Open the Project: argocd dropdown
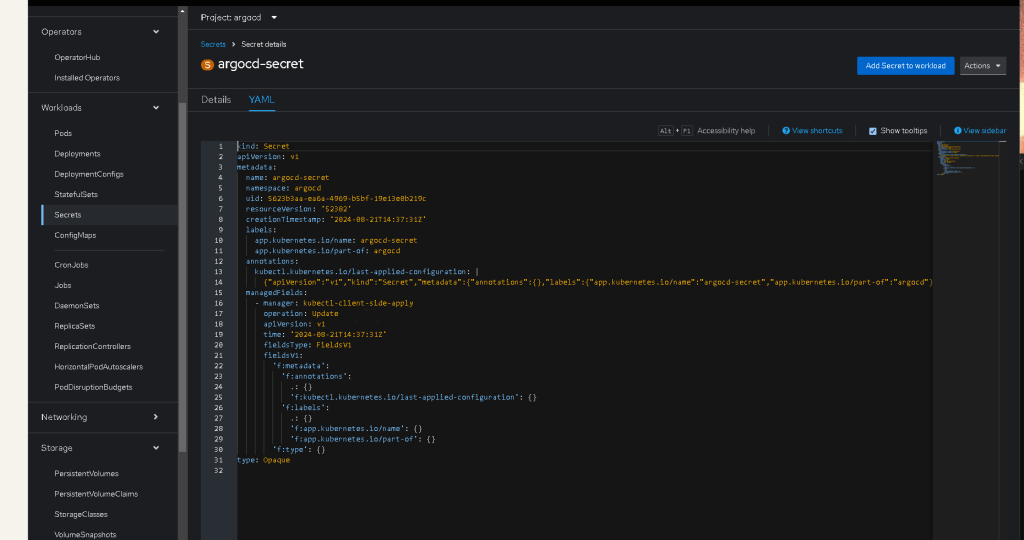The height and width of the screenshot is (540, 1024). [238, 18]
